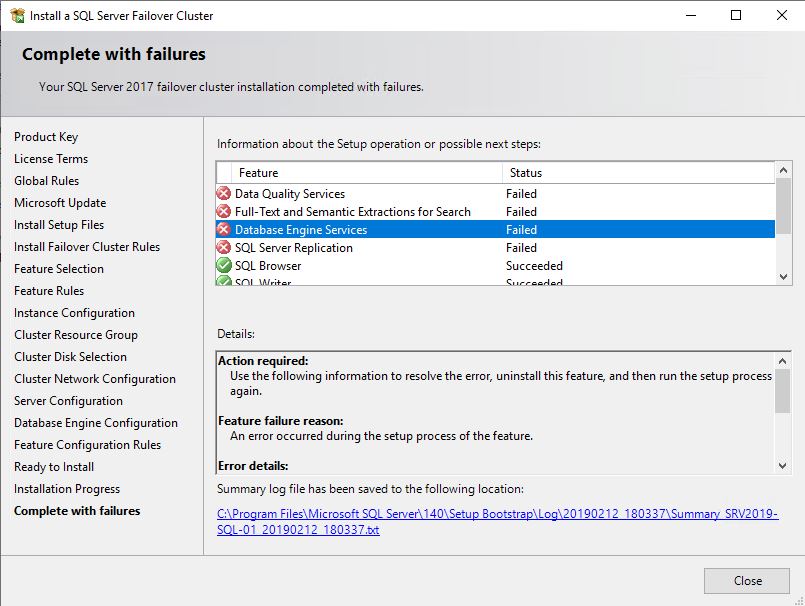
Task: Select the SQL Server Replication row
Action: 495,248
